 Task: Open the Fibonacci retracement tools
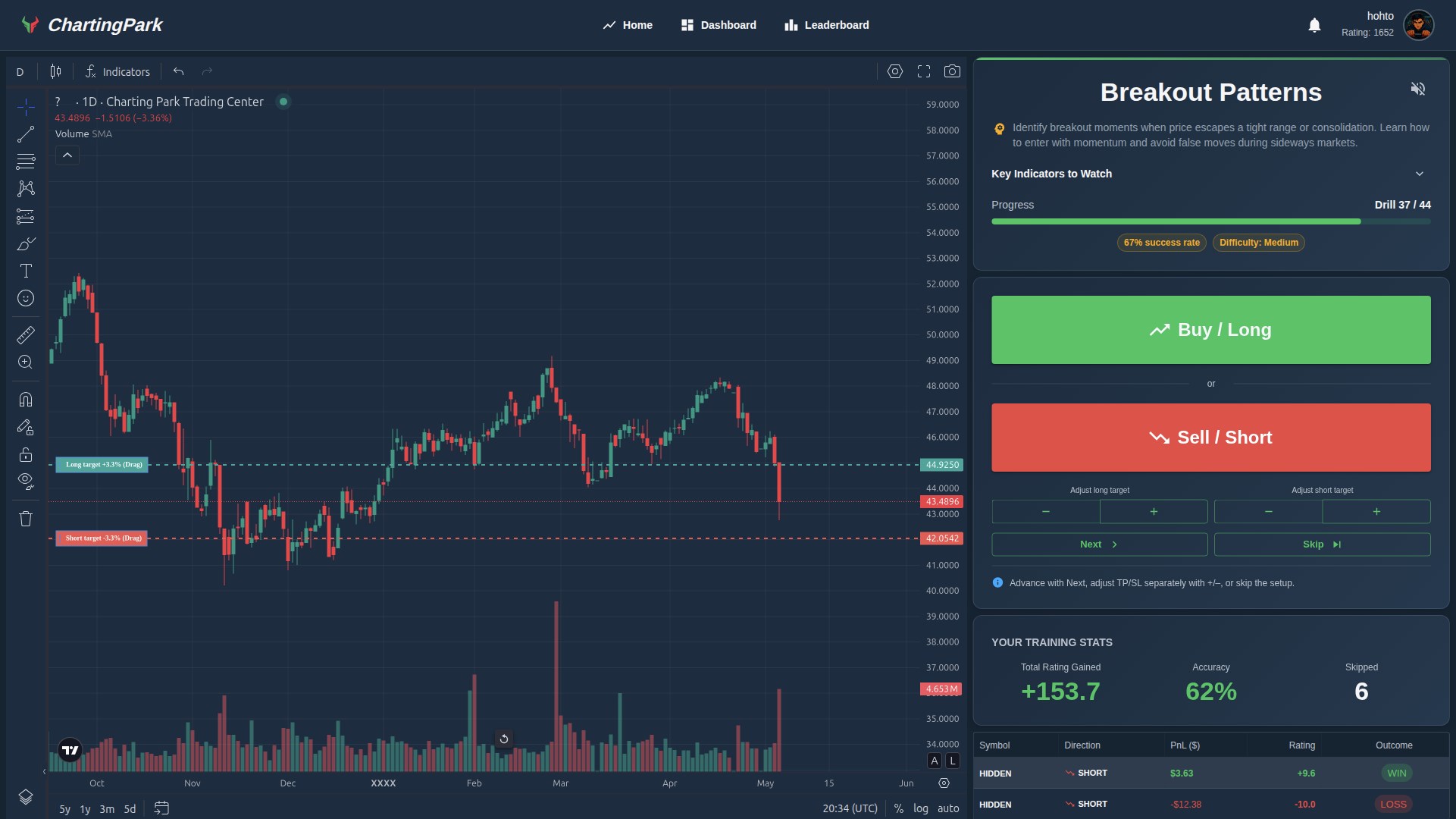coord(26,162)
